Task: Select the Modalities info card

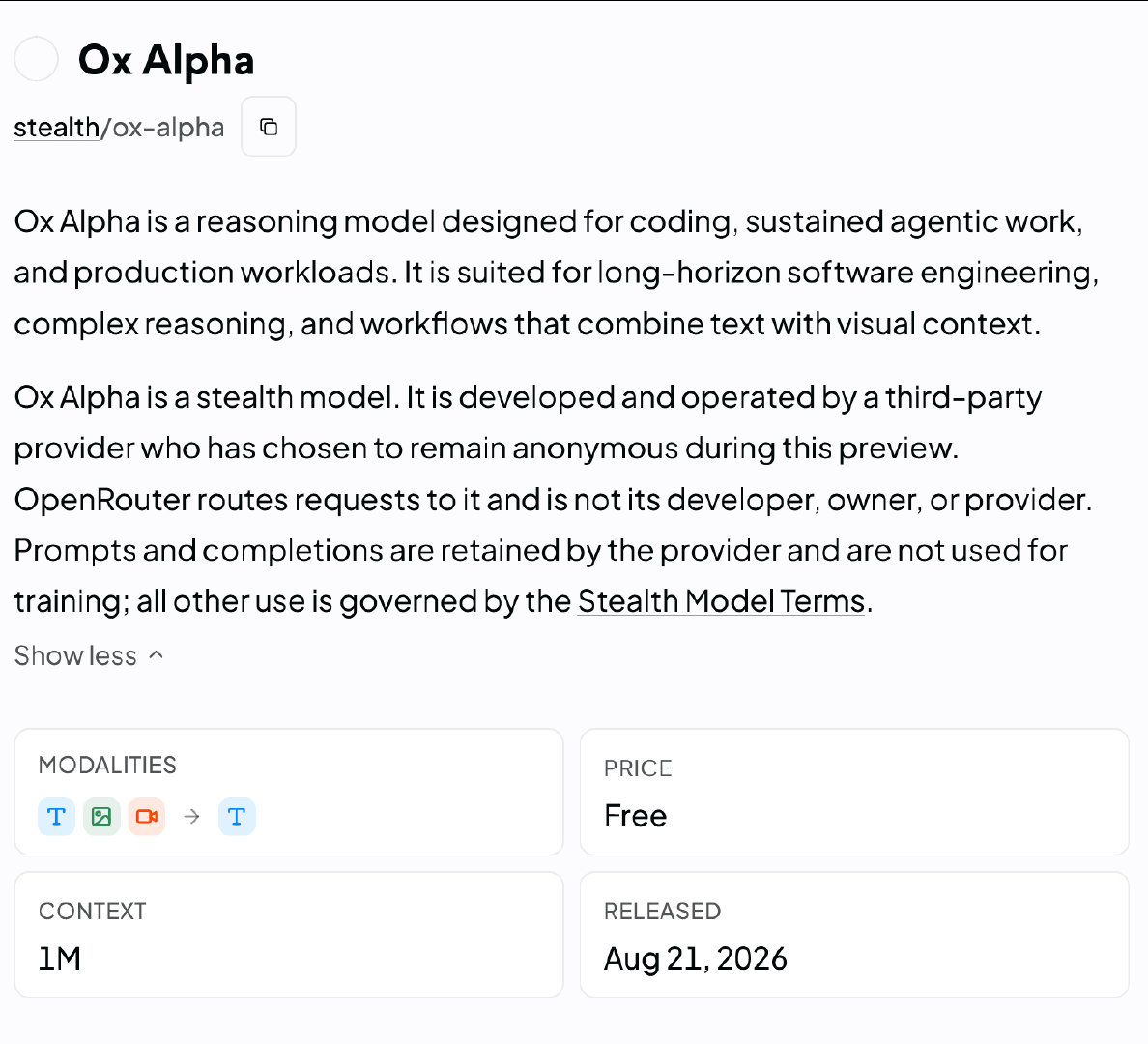Action: 289,792
